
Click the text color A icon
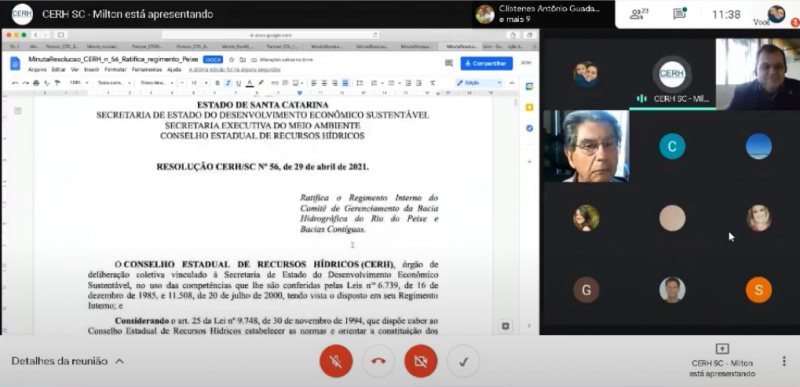point(249,83)
